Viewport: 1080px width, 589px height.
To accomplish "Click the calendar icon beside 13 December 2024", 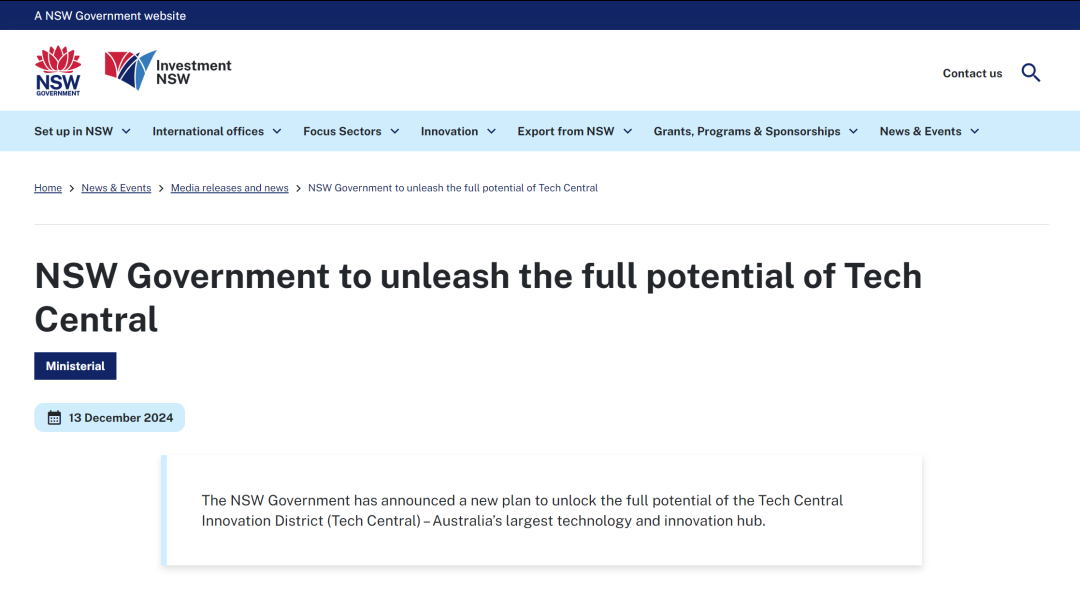I will pos(54,417).
